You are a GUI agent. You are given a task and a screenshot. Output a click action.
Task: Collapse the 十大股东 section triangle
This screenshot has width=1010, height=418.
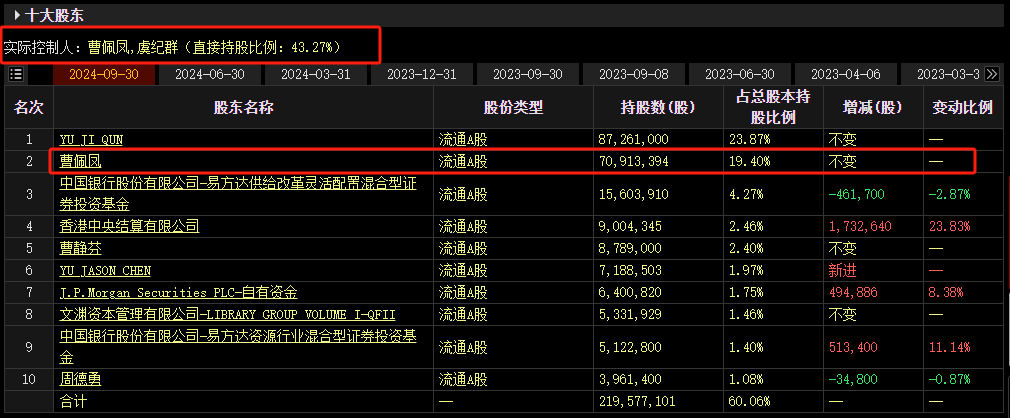(x=17, y=15)
